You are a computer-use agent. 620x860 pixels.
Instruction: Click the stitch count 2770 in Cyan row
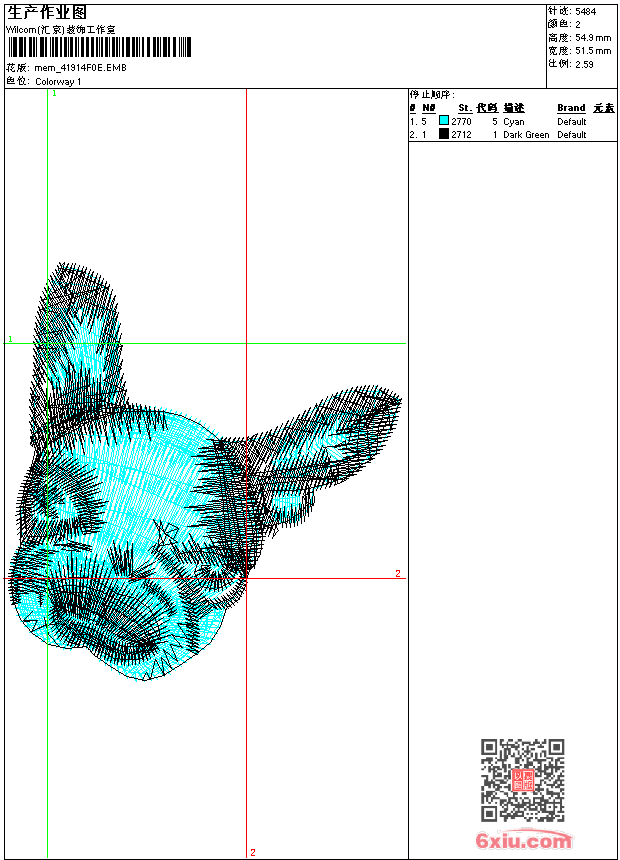coord(461,121)
